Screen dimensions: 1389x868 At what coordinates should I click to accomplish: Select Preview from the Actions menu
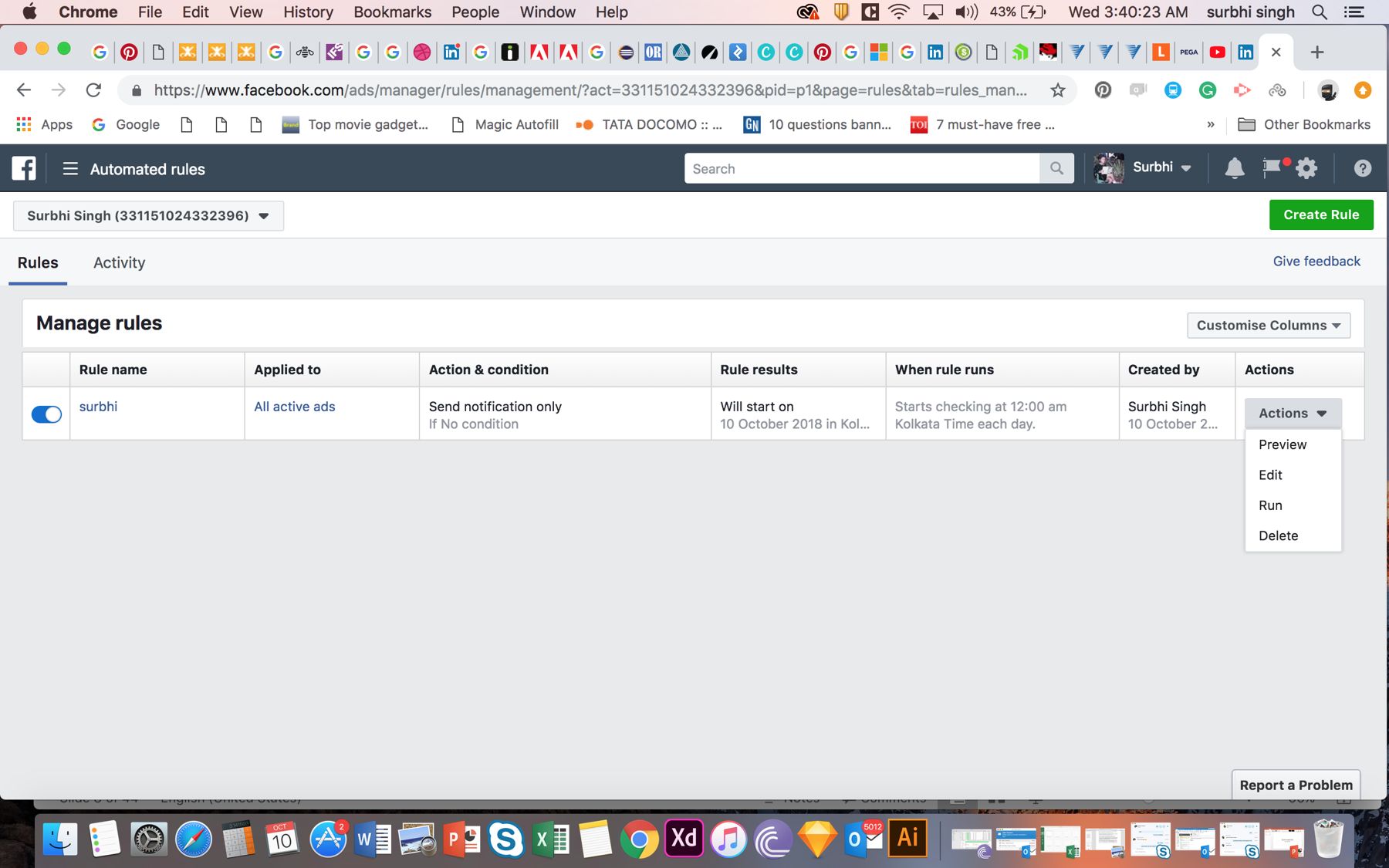click(1293, 444)
